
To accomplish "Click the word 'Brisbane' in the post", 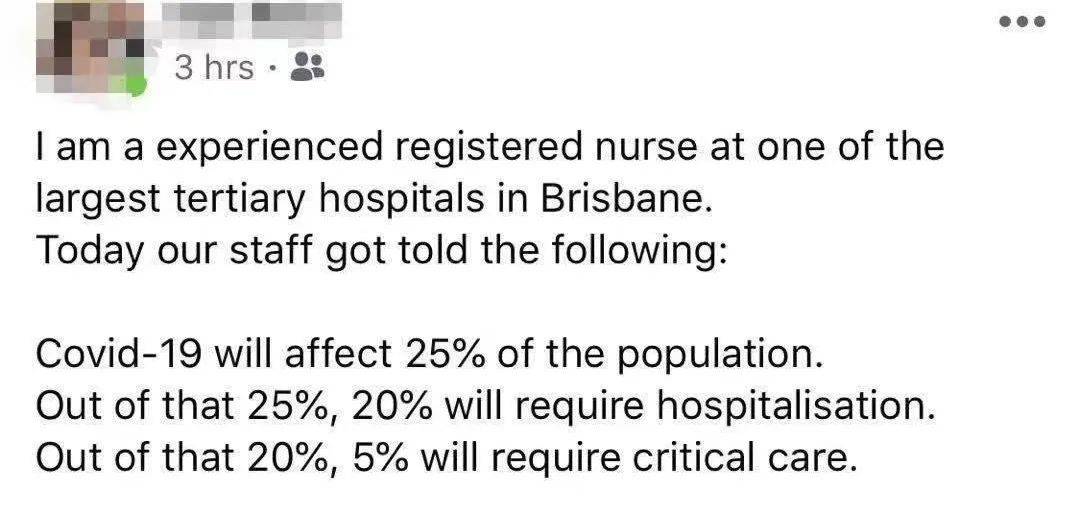I will [621, 197].
